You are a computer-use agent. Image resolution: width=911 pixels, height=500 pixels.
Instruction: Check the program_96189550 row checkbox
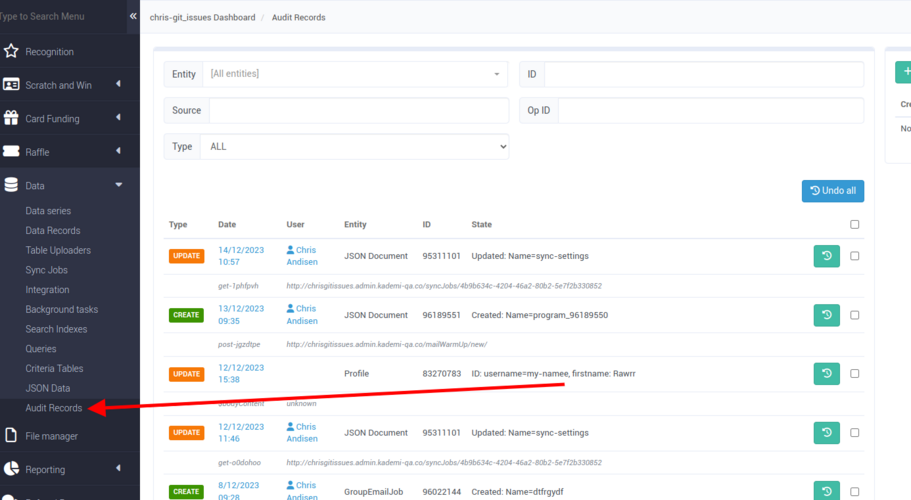(854, 315)
